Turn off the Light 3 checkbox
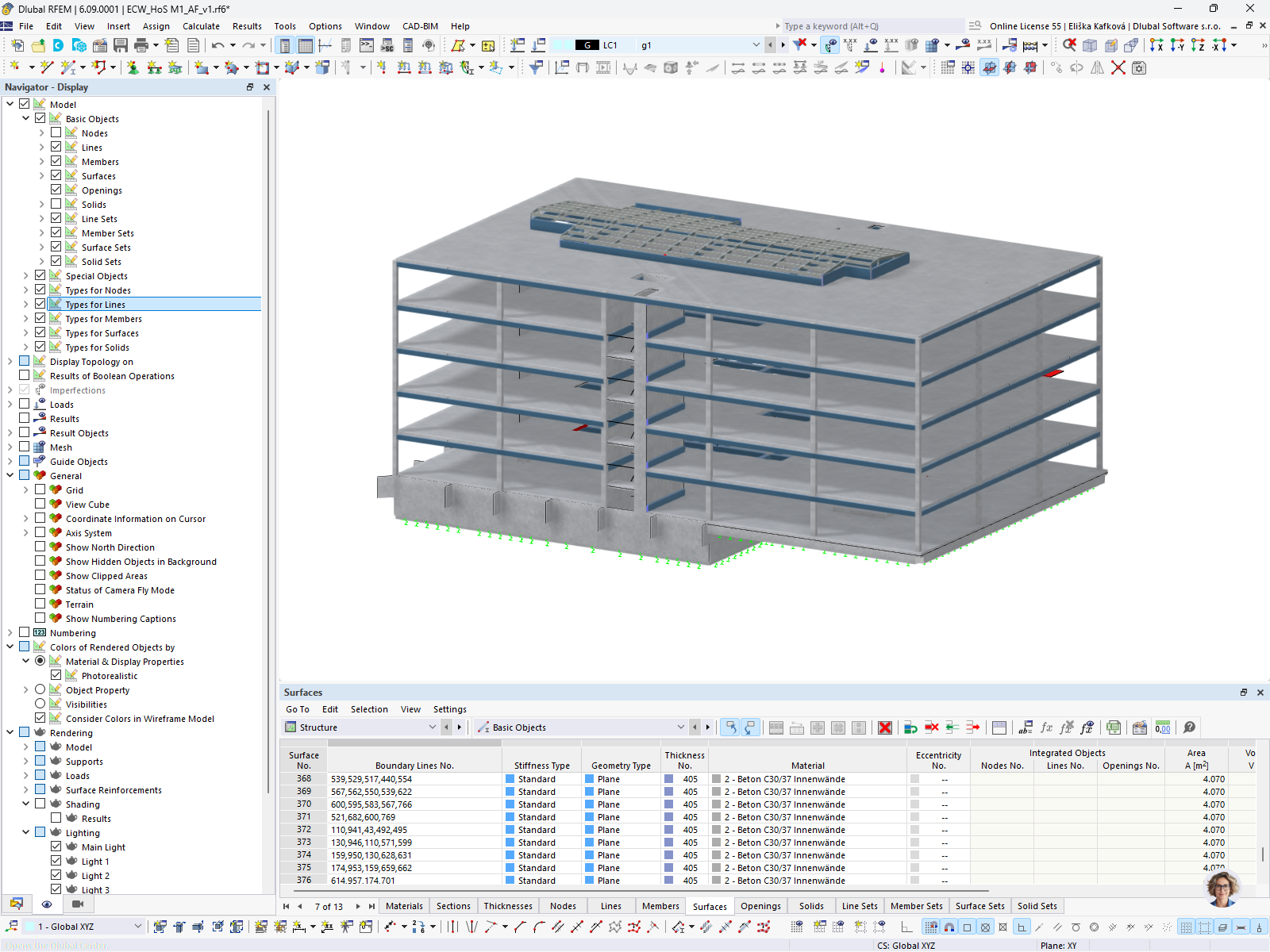The width and height of the screenshot is (1270, 952). (56, 889)
